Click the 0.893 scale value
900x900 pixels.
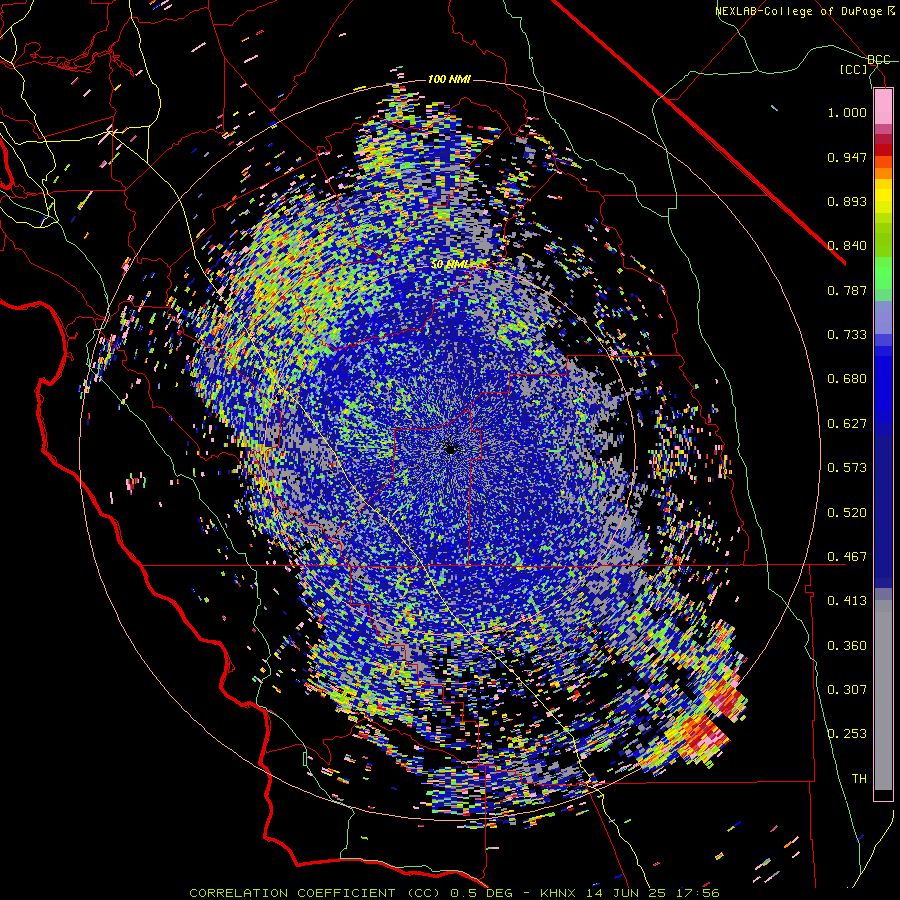tap(847, 201)
